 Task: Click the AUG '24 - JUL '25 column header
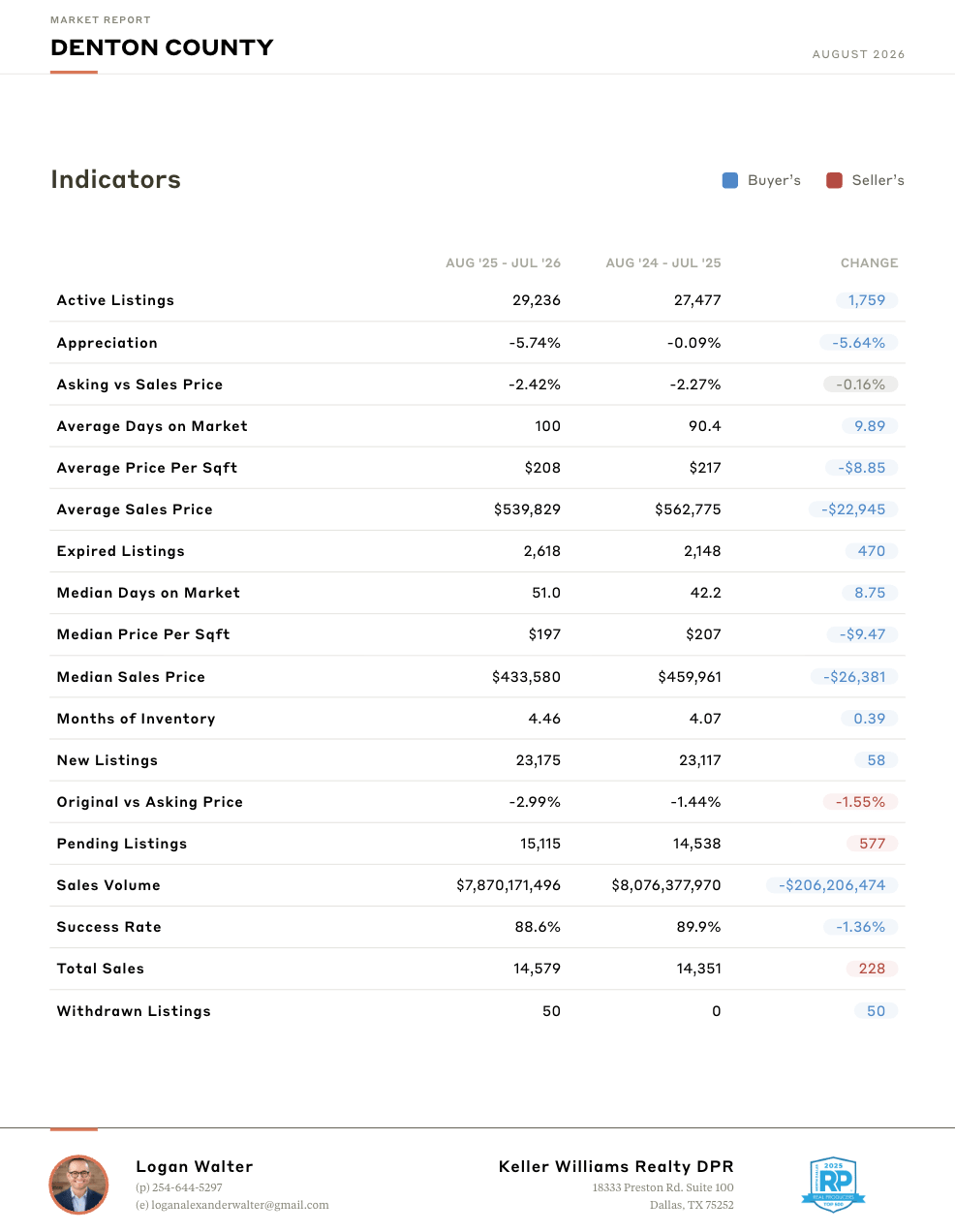click(663, 262)
